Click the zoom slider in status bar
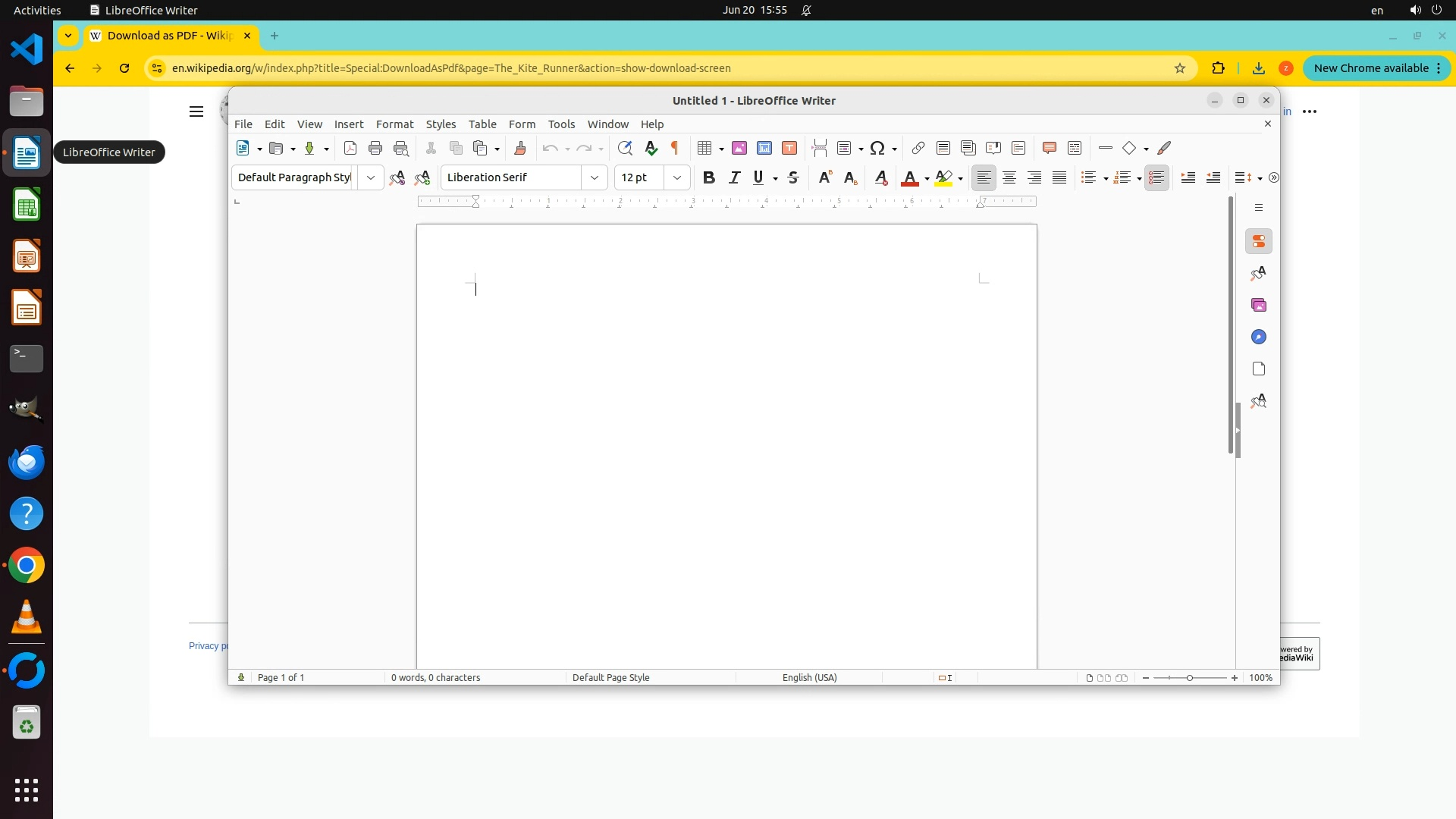 (1189, 678)
